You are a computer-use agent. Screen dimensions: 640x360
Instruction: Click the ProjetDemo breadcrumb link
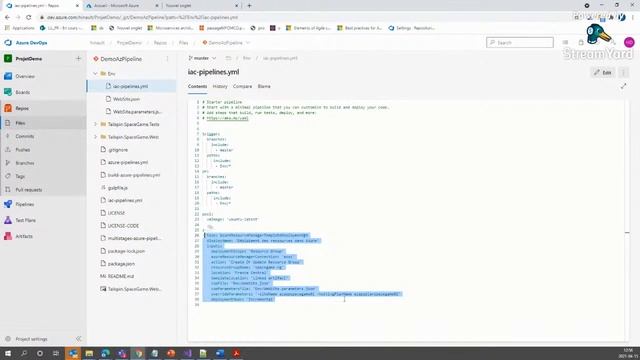tap(129, 42)
